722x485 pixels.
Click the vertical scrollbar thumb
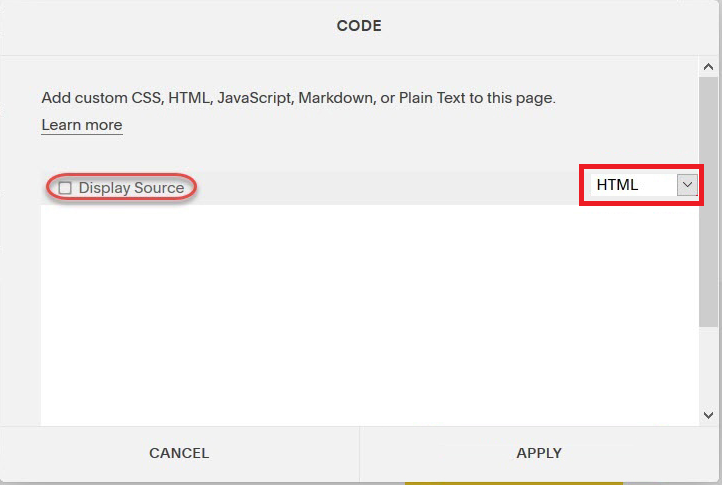[708, 202]
